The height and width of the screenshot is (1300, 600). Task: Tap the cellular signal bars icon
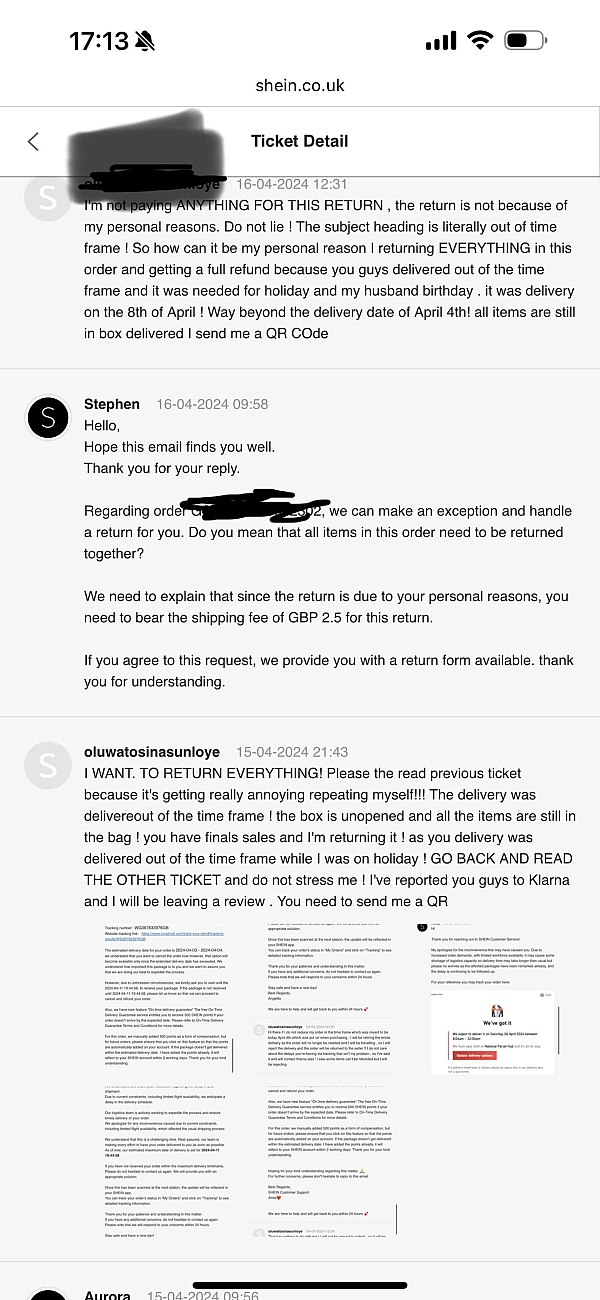[440, 41]
